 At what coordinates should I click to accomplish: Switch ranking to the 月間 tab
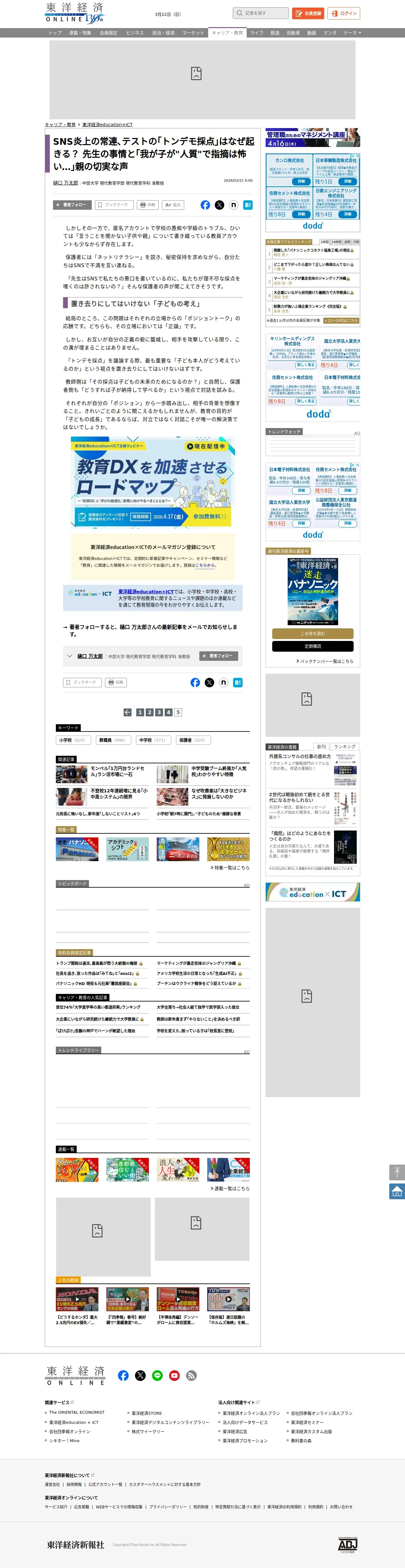coord(356,242)
